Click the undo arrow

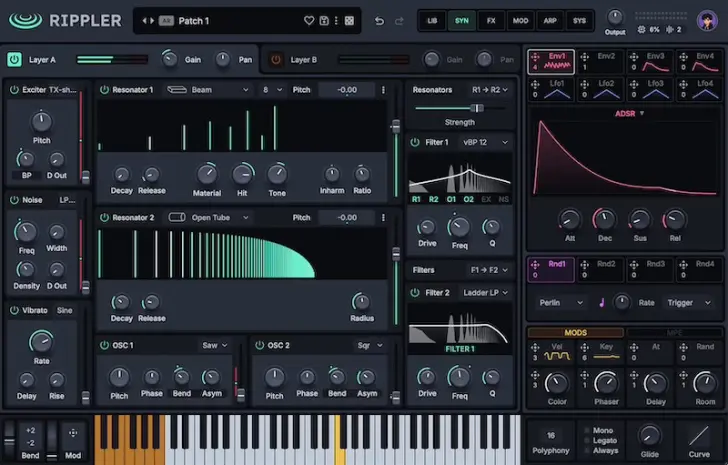[x=379, y=21]
